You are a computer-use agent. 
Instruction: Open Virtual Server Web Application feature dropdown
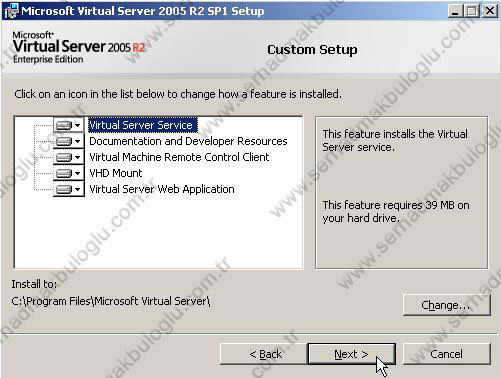coord(68,189)
